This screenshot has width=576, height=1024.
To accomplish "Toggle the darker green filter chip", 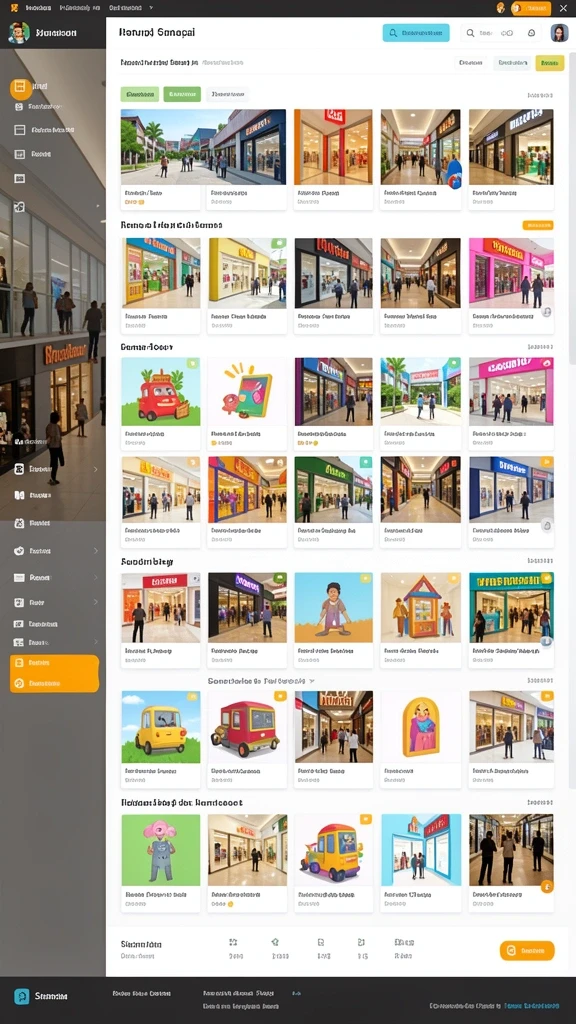I will click(x=182, y=95).
